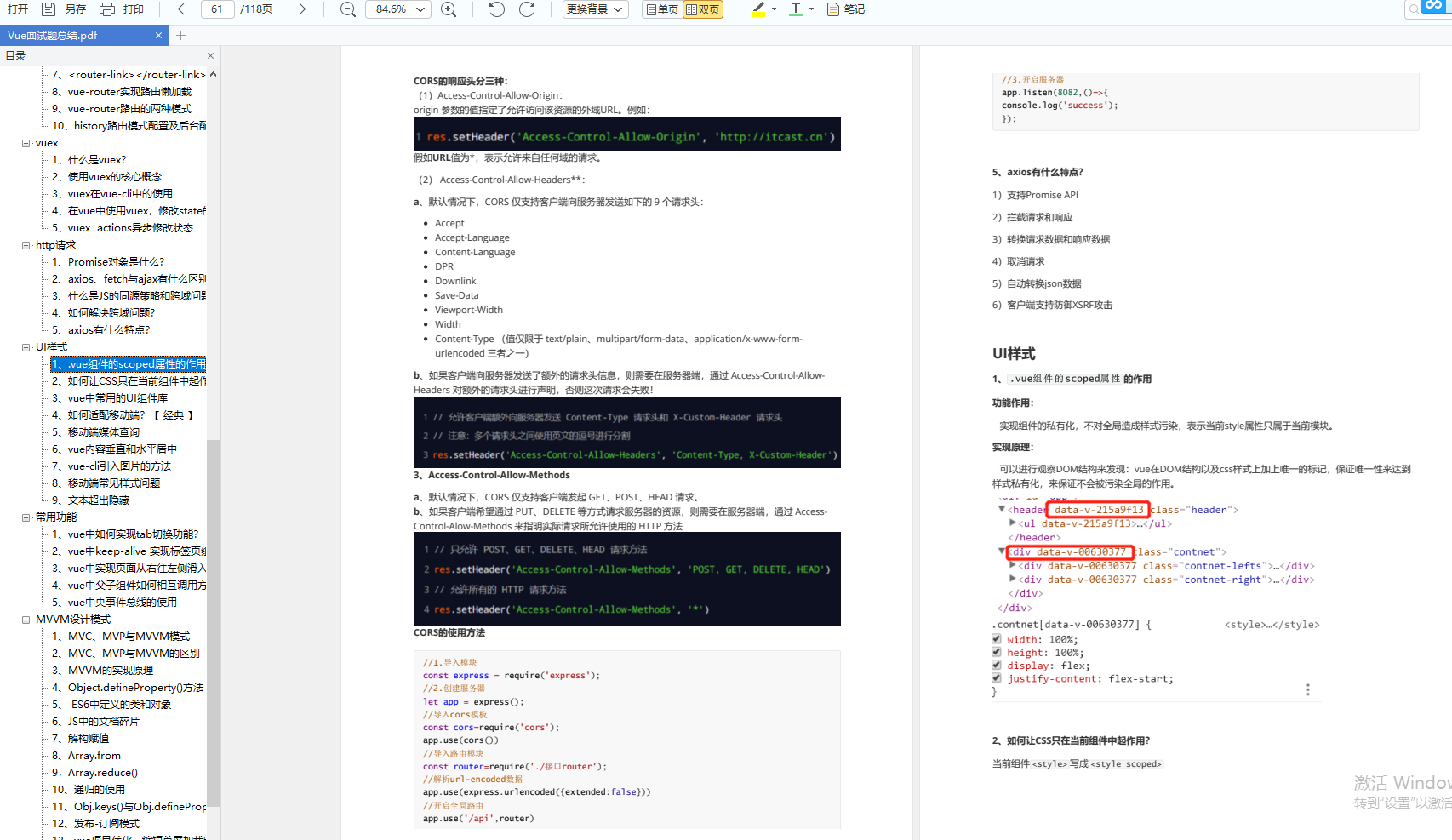Open the 笔记 notes panel
The height and width of the screenshot is (840, 1452).
[x=846, y=9]
